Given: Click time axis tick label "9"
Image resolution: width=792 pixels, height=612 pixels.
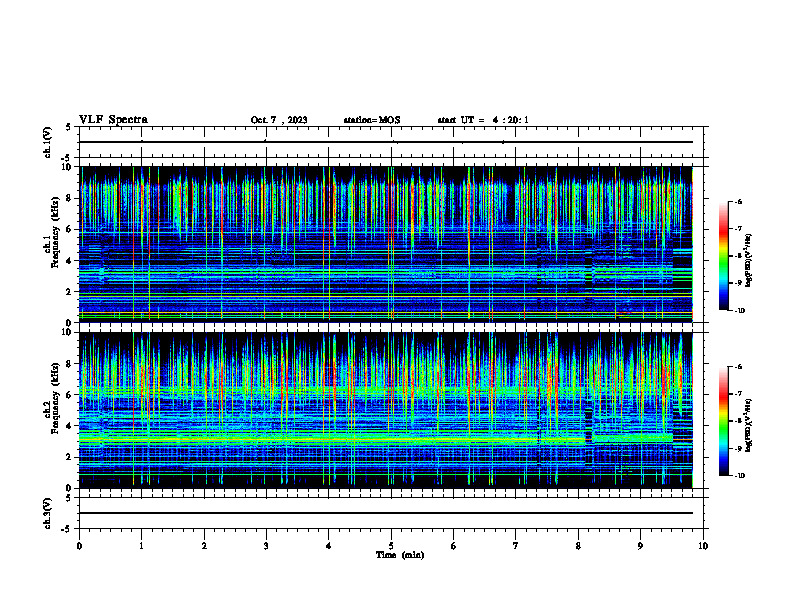Looking at the screenshot, I should click(x=640, y=546).
